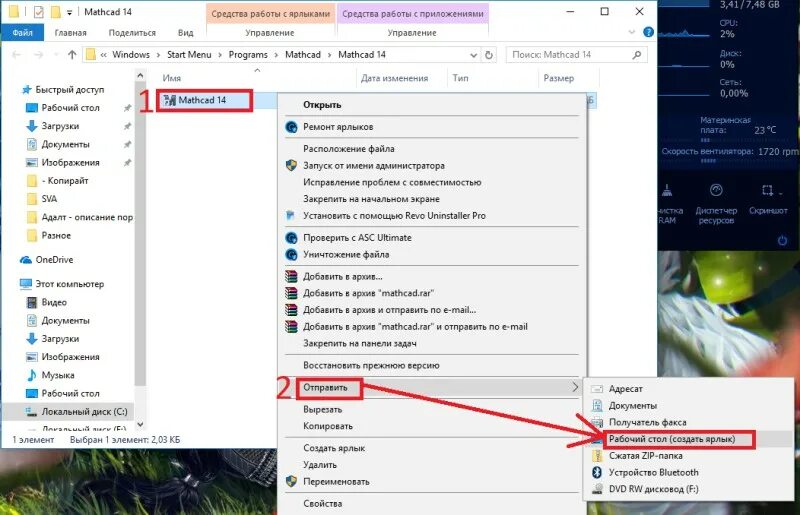The image size is (800, 515).
Task: Select Этот компьютер in navigation pane
Action: coord(70,284)
